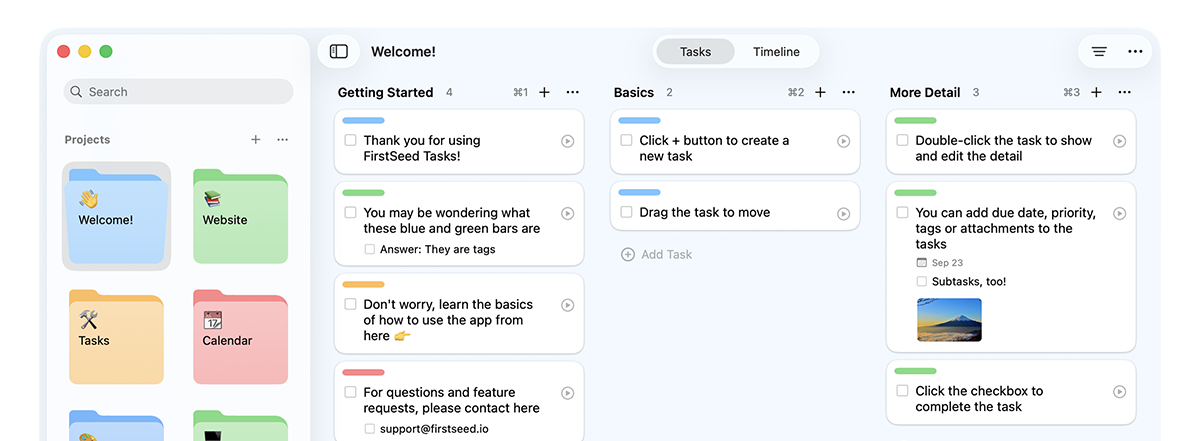This screenshot has height=441, width=1200.
Task: Toggle the sidebar panel icon
Action: click(339, 51)
